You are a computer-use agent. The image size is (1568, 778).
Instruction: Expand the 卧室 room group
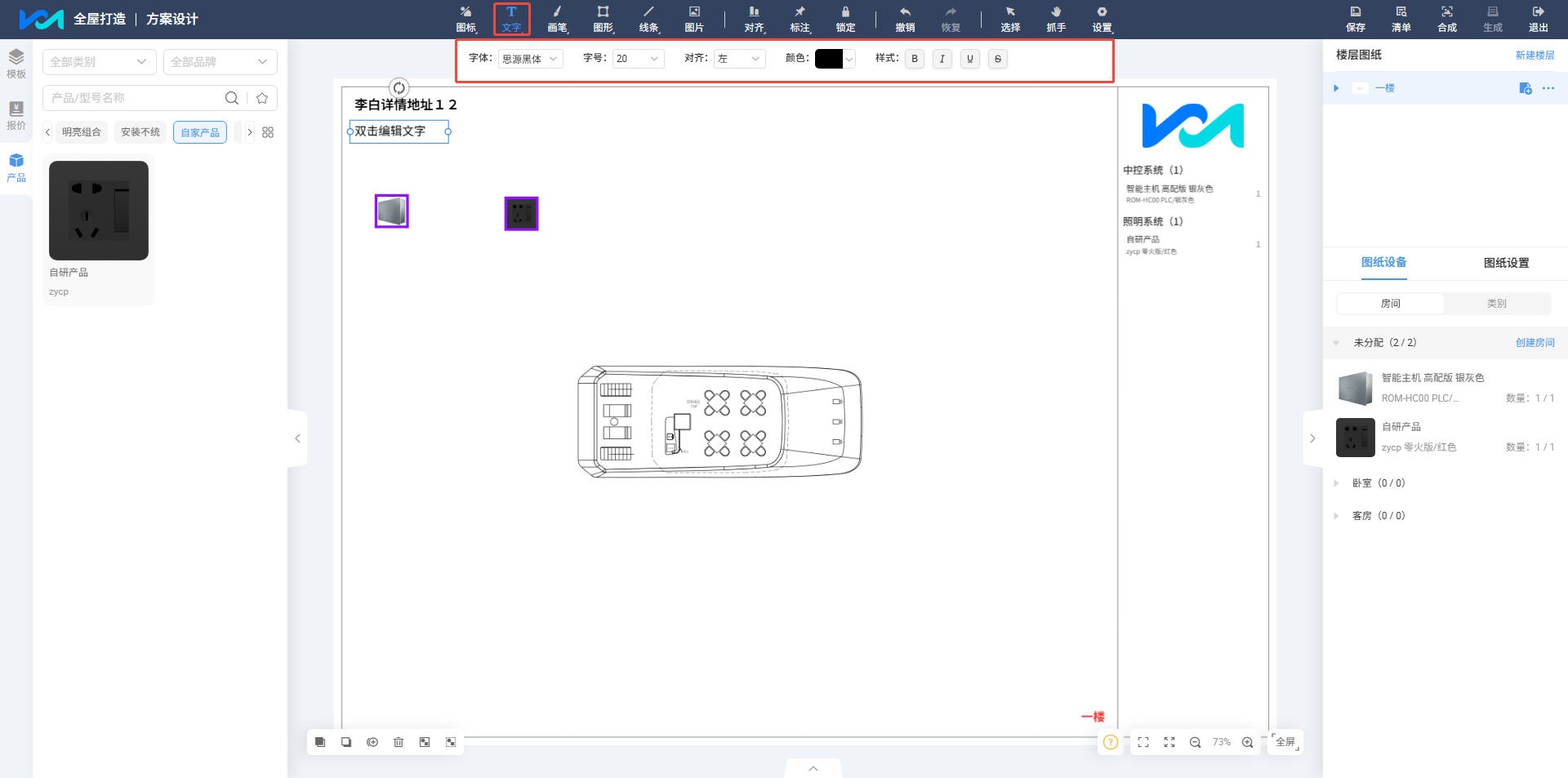pyautogui.click(x=1336, y=483)
